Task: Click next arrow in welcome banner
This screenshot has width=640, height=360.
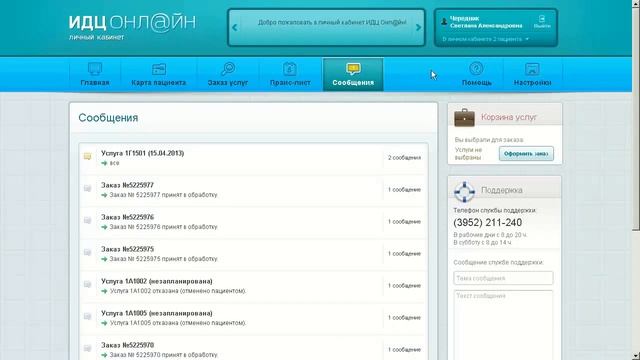Action: [x=418, y=28]
